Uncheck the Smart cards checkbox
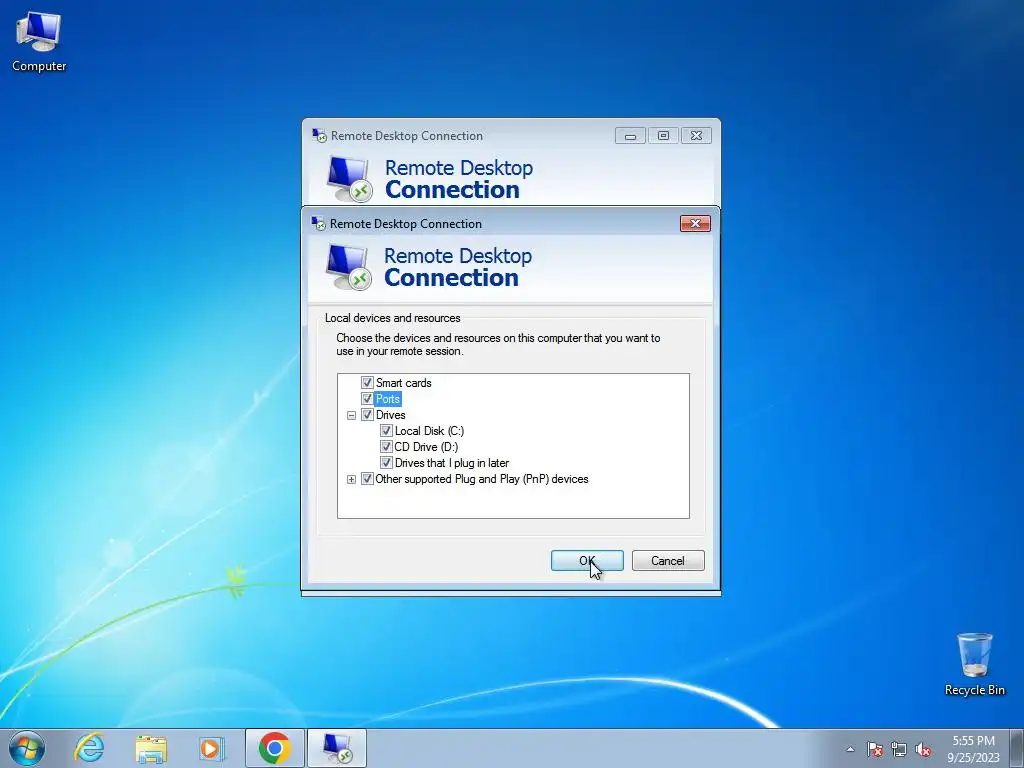This screenshot has width=1024, height=768. (x=367, y=383)
